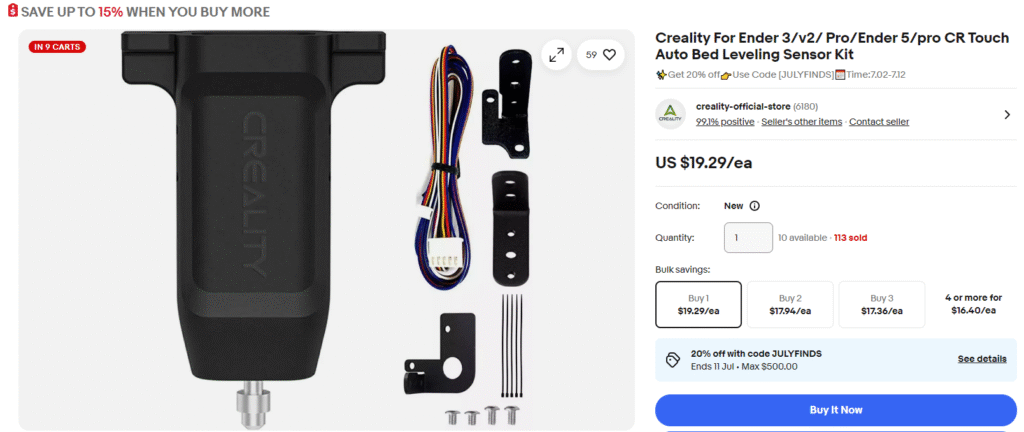Image resolution: width=1024 pixels, height=432 pixels.
Task: Open the creality-official-store seller name
Action: tap(743, 106)
